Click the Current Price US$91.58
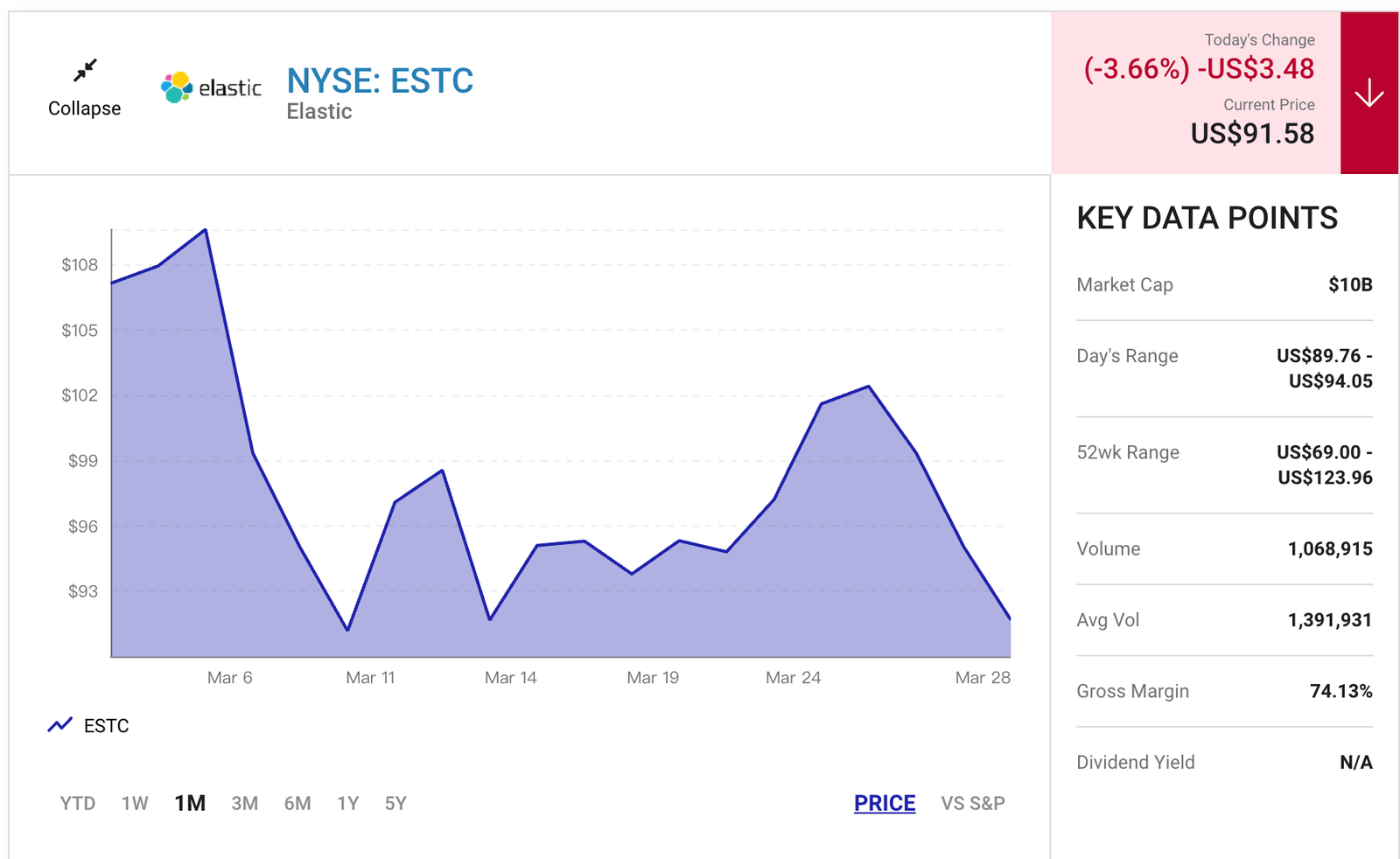Viewport: 1400px width, 859px height. tap(1252, 133)
